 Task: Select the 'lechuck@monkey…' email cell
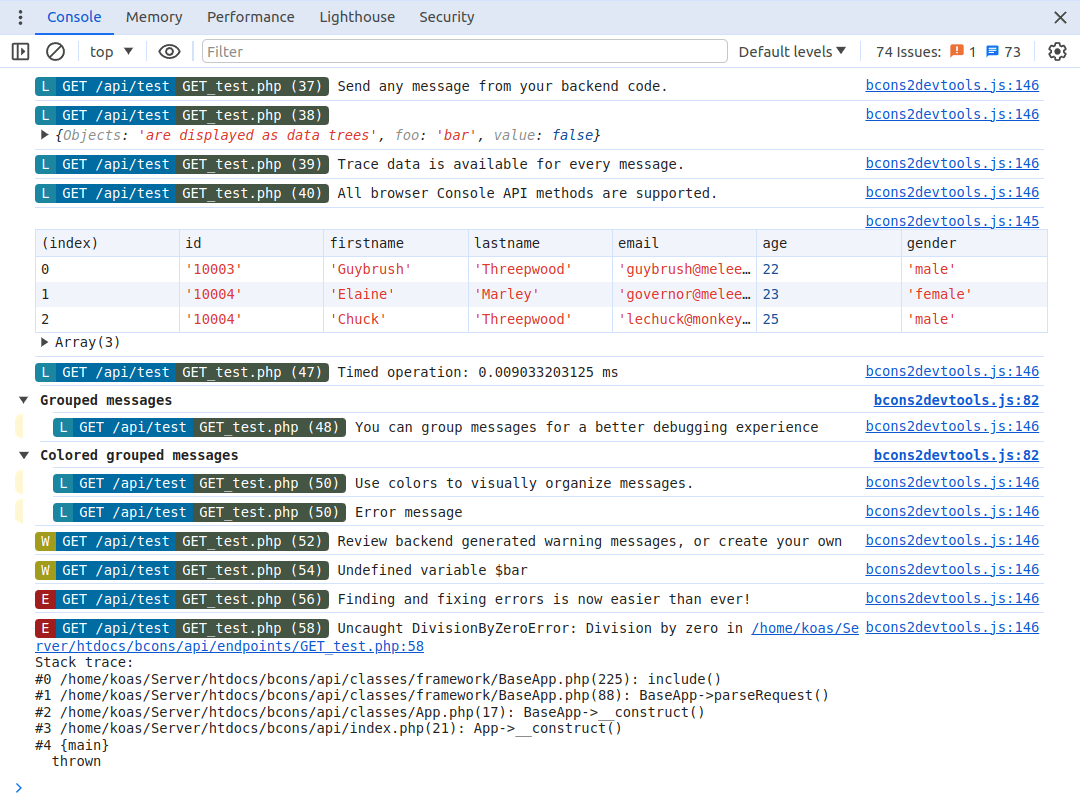[x=684, y=319]
